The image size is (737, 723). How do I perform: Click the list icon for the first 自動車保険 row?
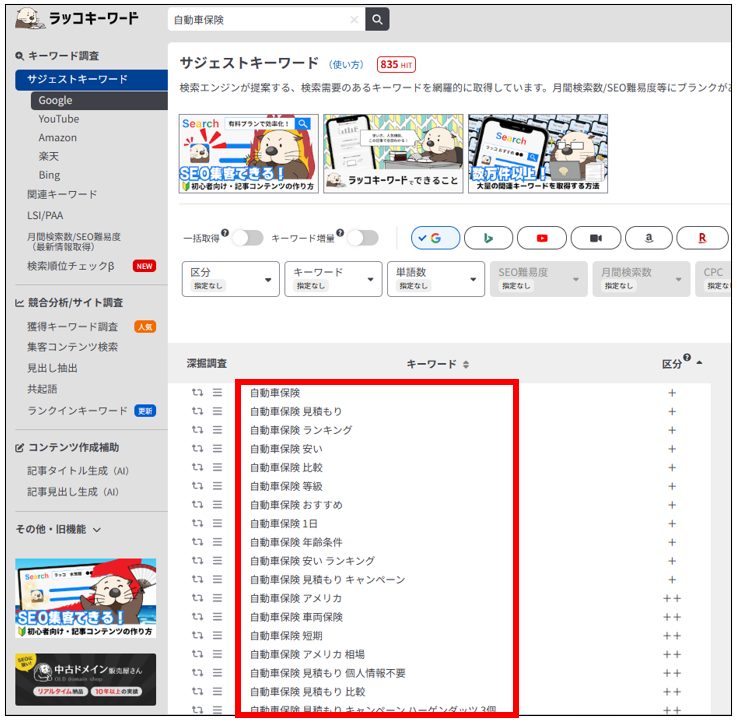[x=217, y=393]
